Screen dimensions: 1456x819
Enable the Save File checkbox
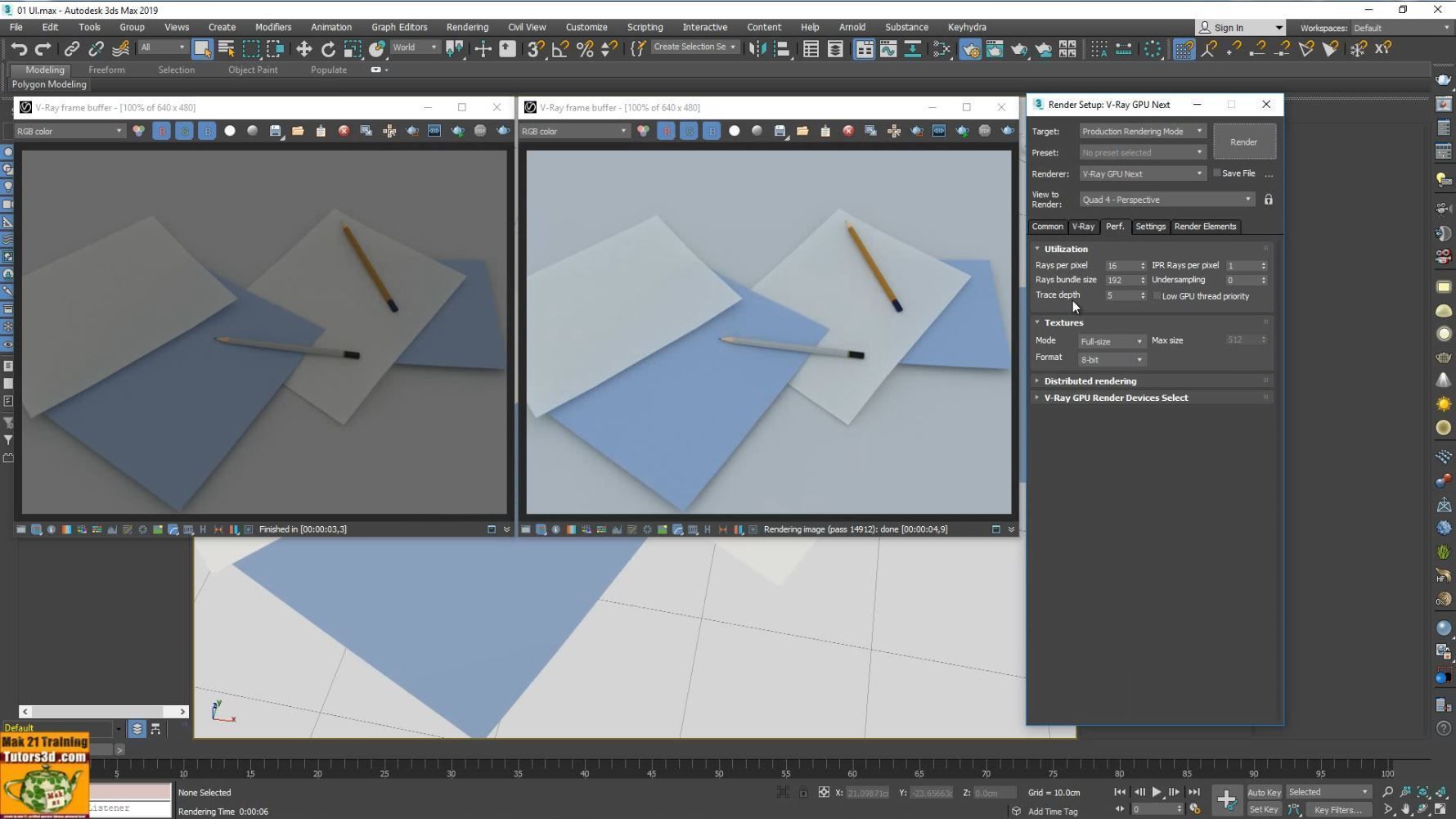tap(1217, 173)
